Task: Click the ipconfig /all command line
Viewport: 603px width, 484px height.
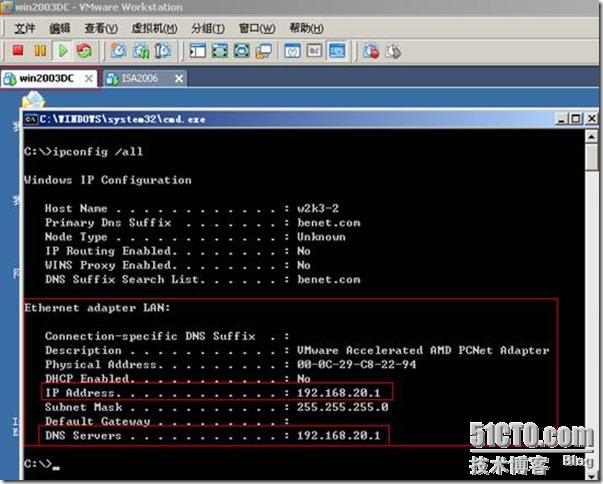Action: click(x=83, y=151)
